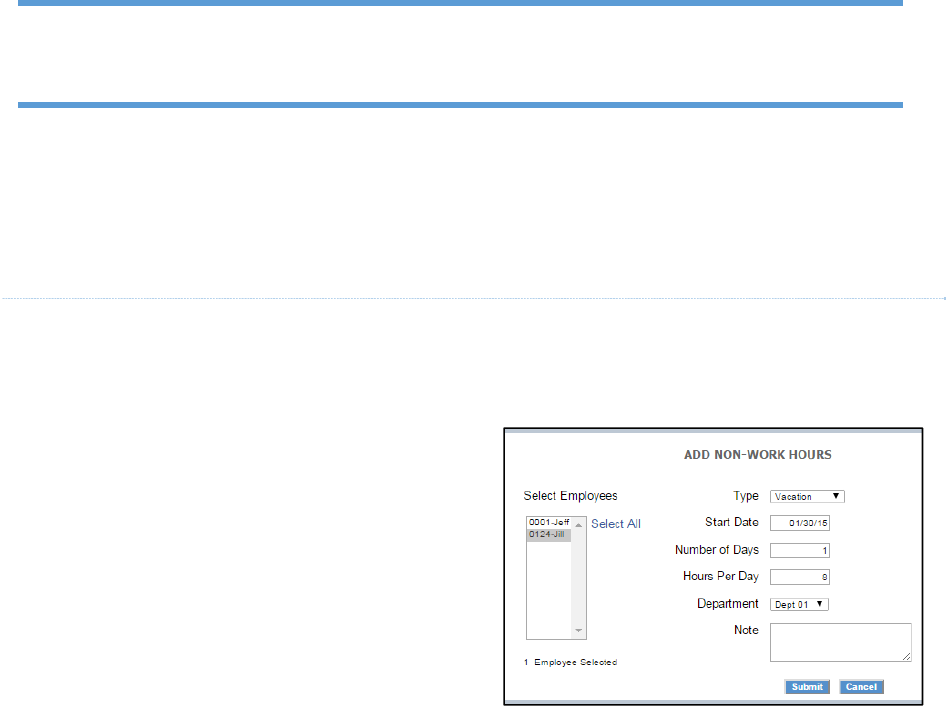Click the Submit button

(x=807, y=687)
